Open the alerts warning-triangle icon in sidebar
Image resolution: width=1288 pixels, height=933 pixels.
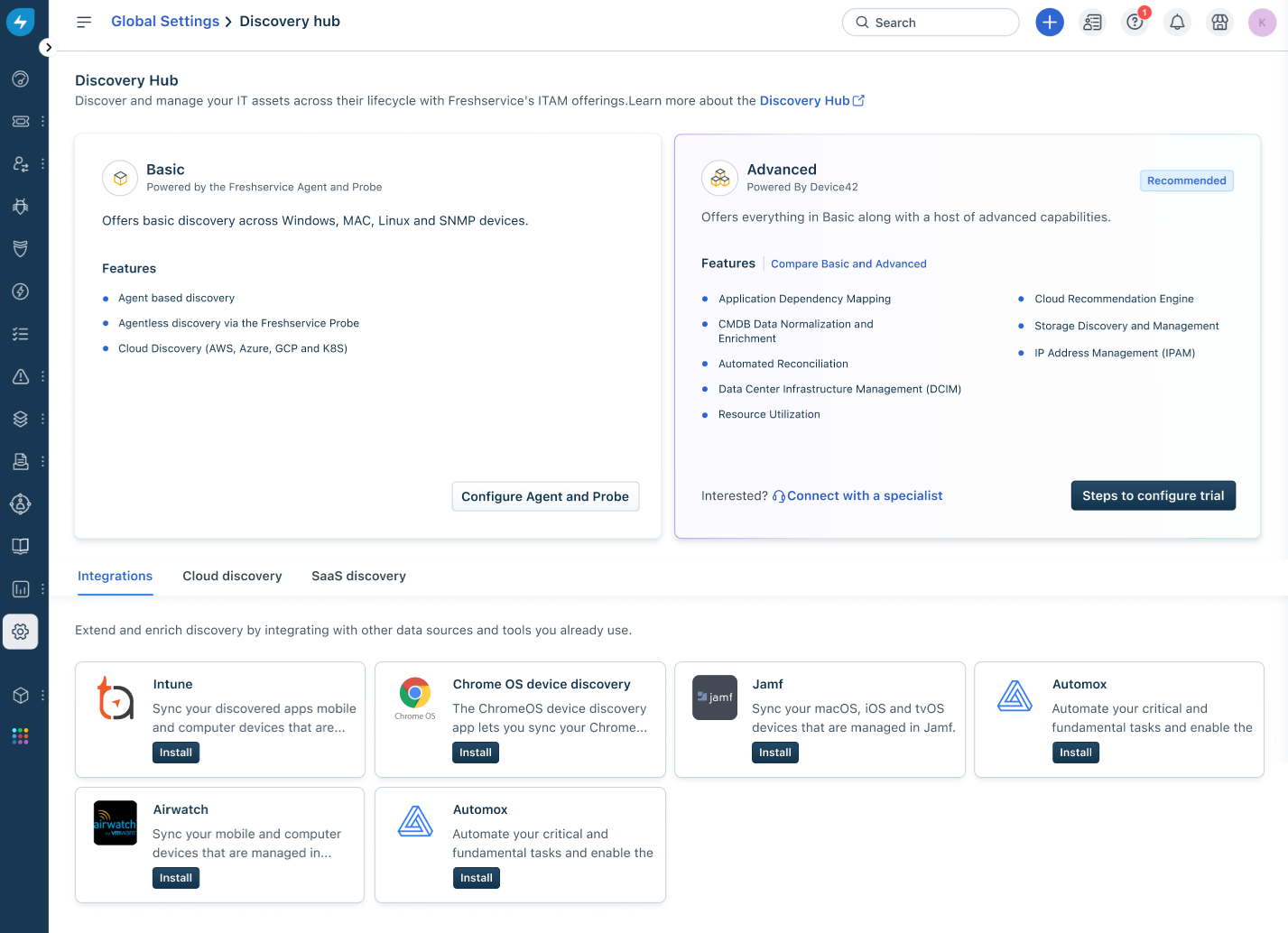click(21, 376)
